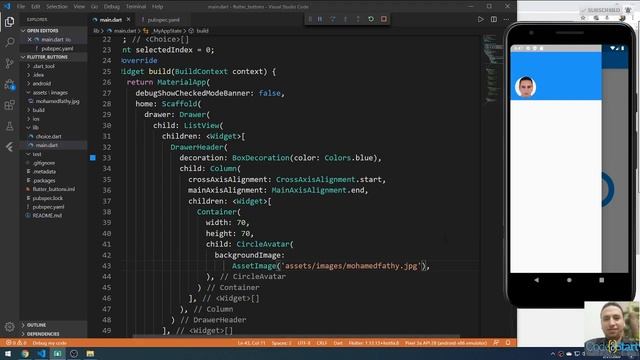Open the Extensions view
Image resolution: width=640 pixels, height=360 pixels.
coord(9,105)
